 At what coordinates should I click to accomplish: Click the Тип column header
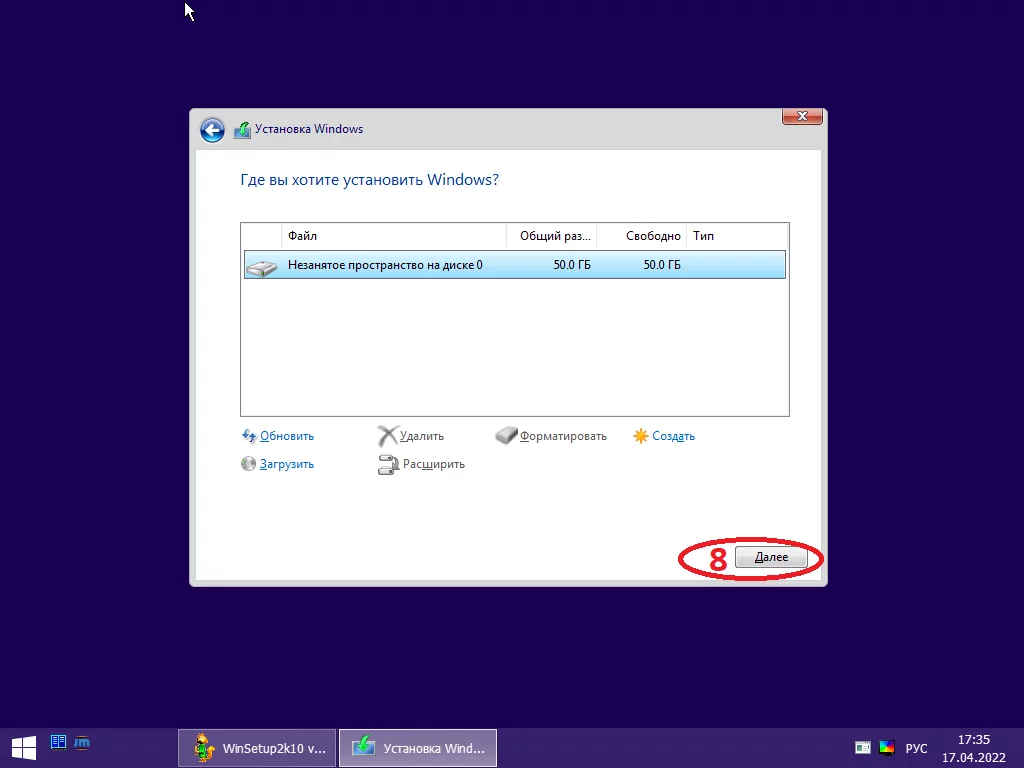(x=737, y=236)
